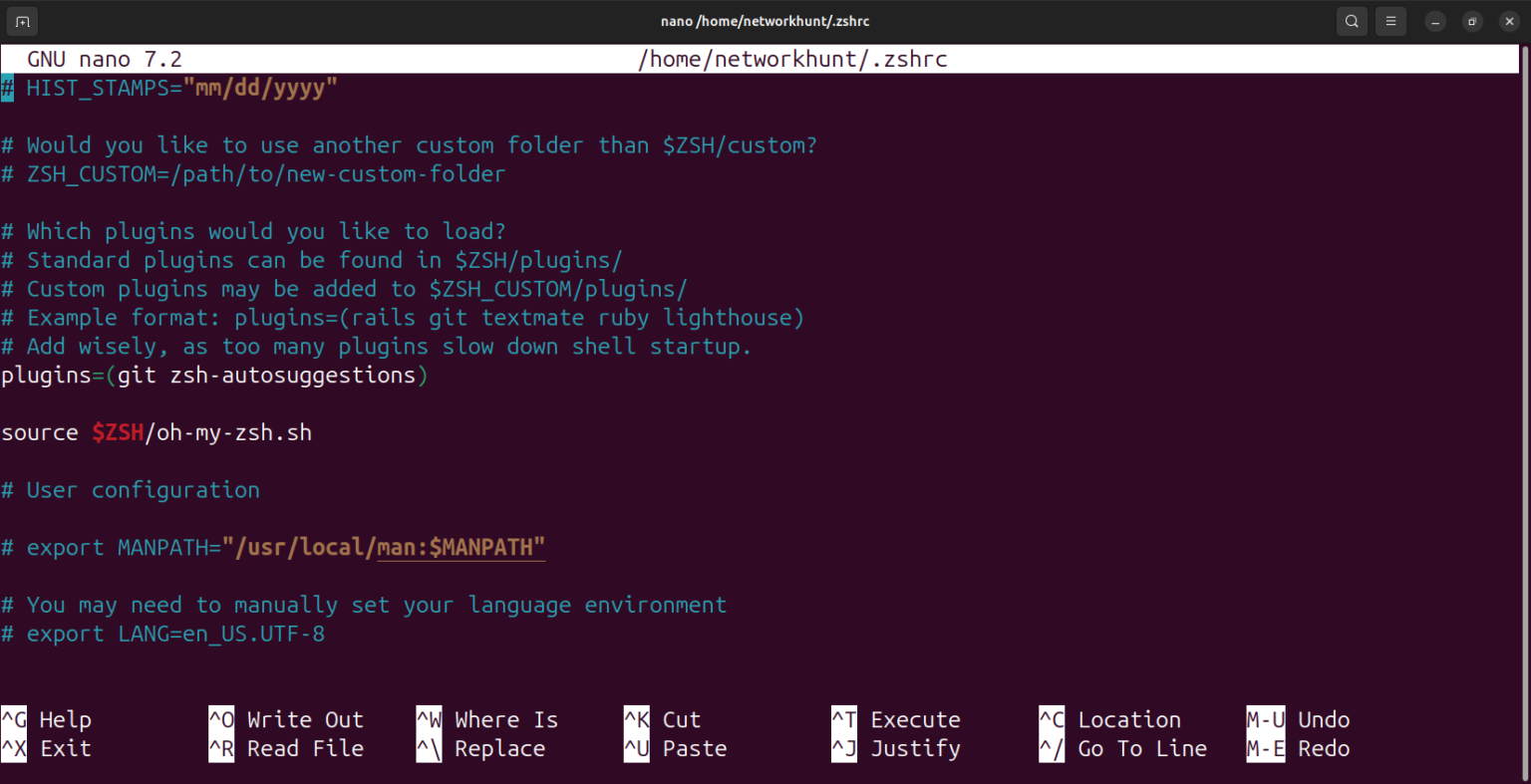1531x784 pixels.
Task: Open the terminal search icon
Action: click(1352, 20)
